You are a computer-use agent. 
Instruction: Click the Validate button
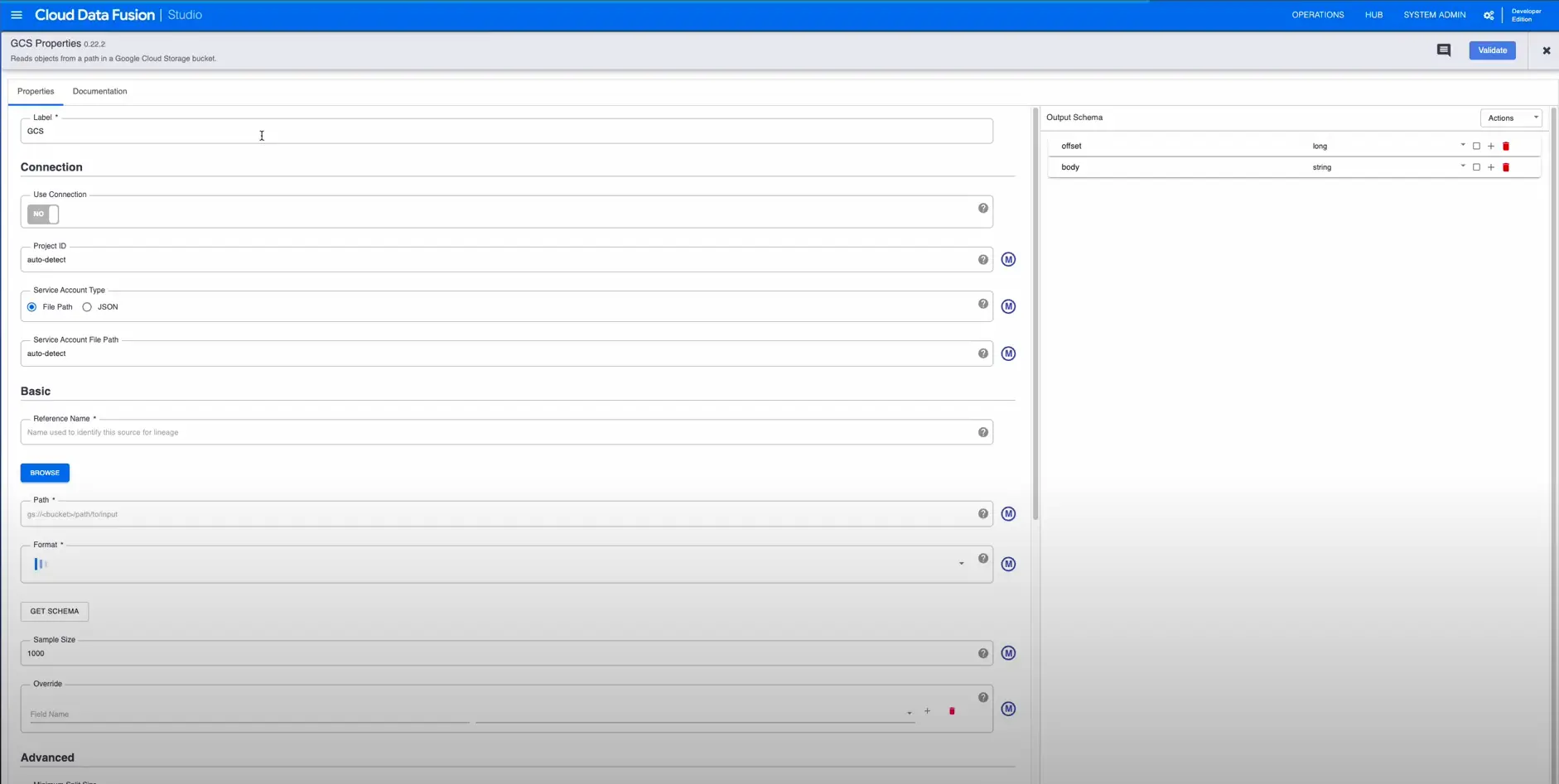1492,51
